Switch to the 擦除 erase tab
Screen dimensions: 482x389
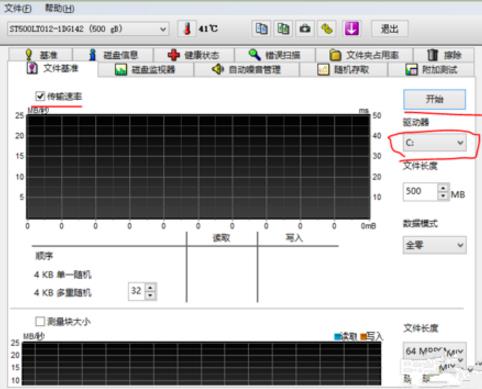pos(444,55)
